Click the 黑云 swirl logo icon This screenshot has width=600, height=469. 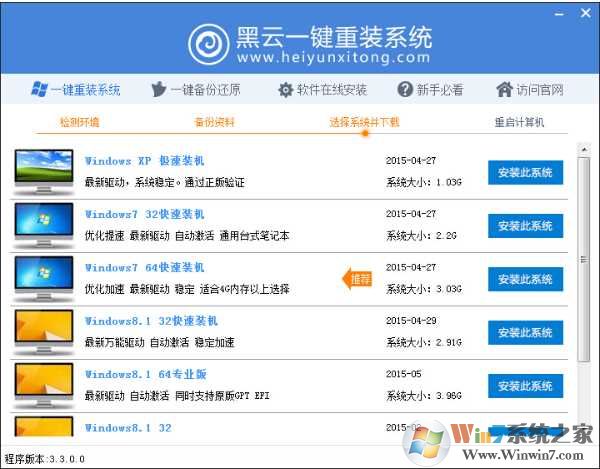click(x=209, y=44)
